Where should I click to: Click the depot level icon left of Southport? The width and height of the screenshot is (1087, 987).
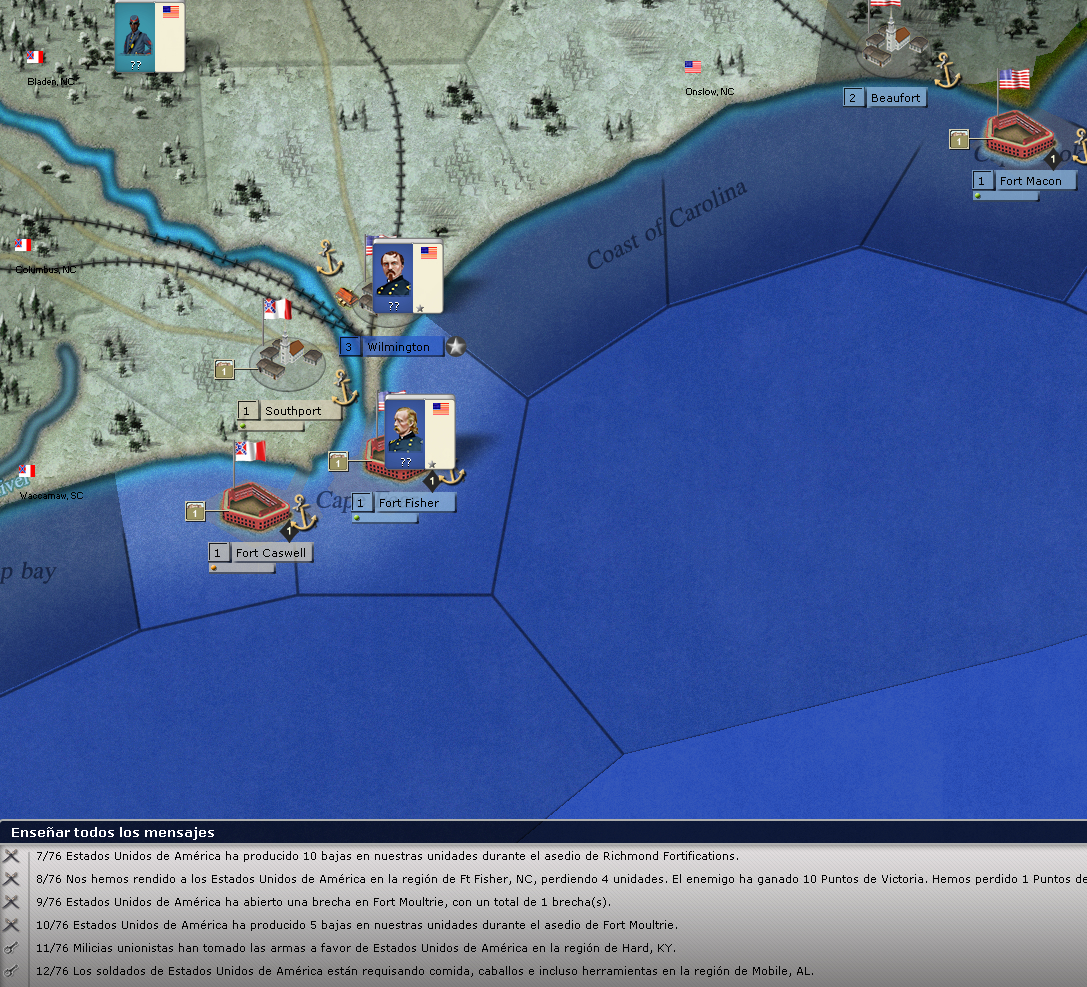(x=224, y=370)
